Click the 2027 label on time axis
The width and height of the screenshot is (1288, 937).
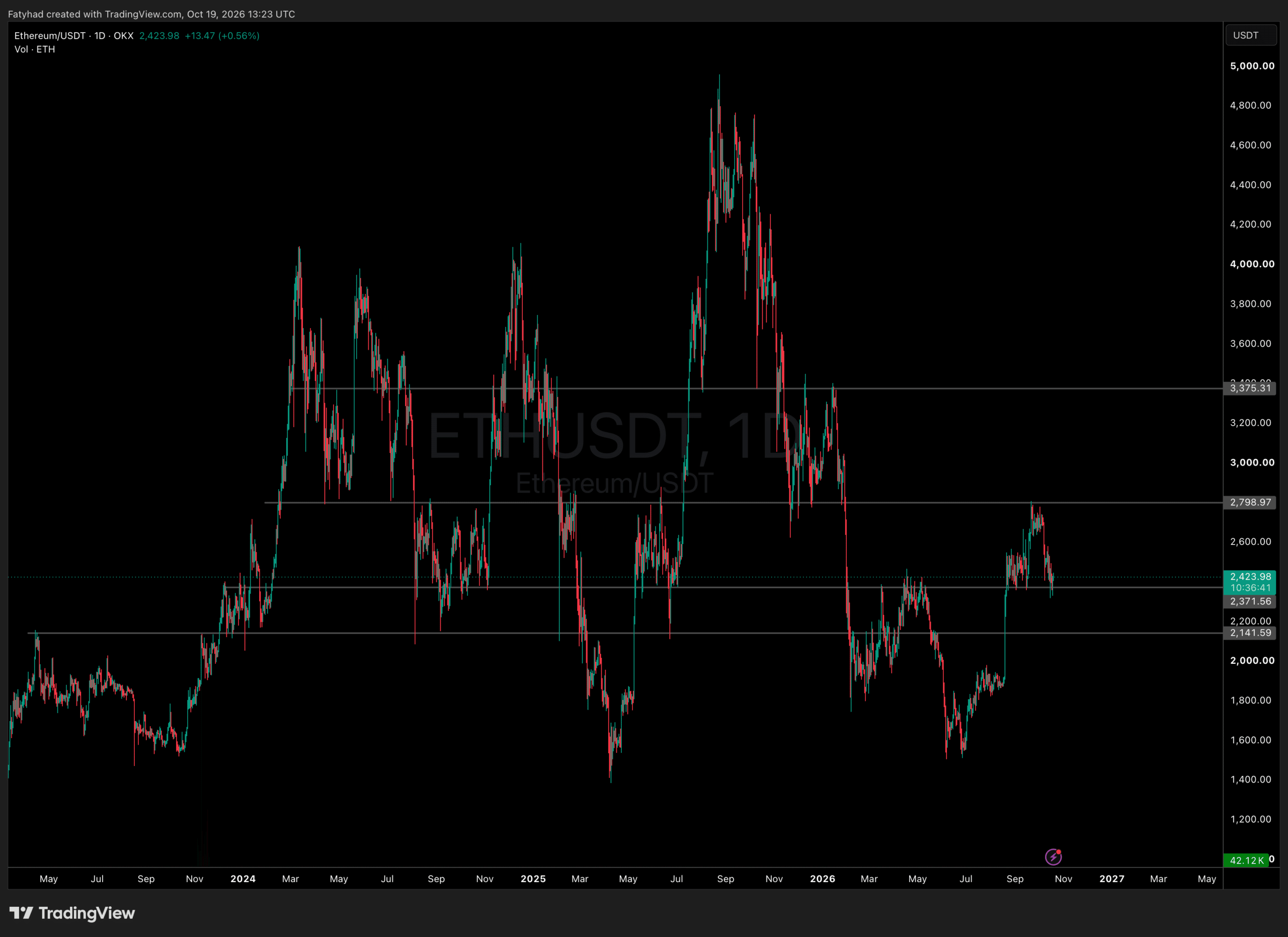1112,879
